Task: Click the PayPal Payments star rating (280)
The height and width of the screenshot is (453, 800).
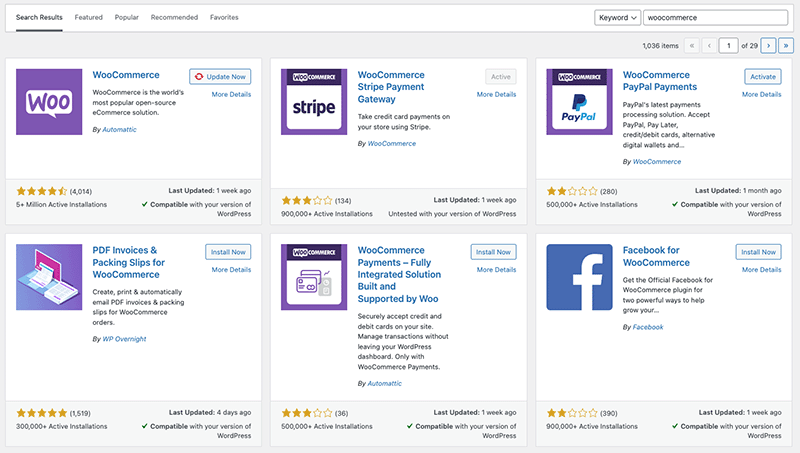Action: tap(572, 191)
